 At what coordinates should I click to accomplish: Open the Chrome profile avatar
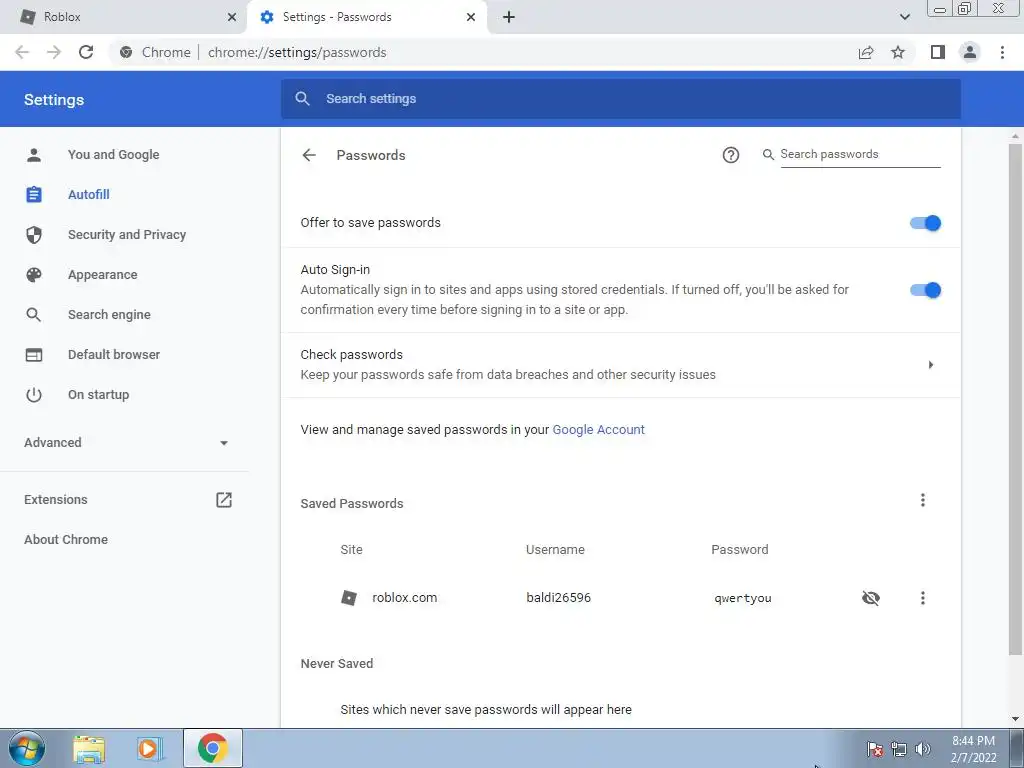point(970,52)
